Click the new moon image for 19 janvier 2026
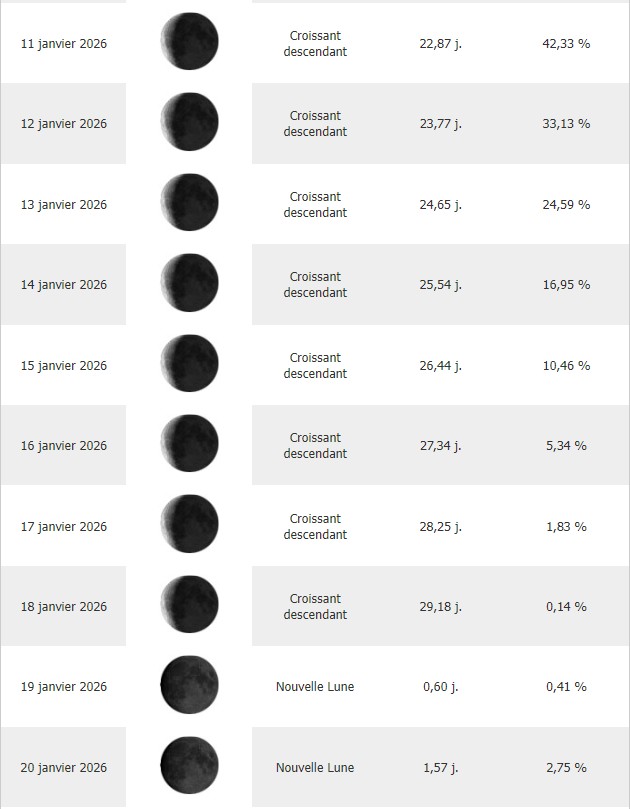This screenshot has width=630, height=809. (189, 685)
